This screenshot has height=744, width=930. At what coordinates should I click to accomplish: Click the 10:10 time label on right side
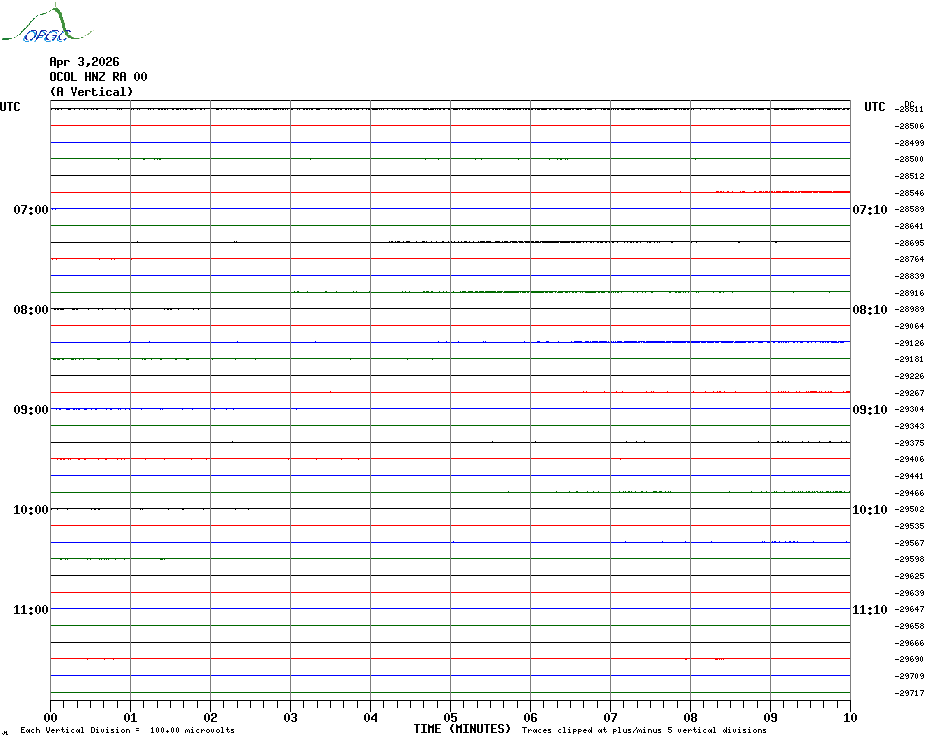tap(869, 510)
